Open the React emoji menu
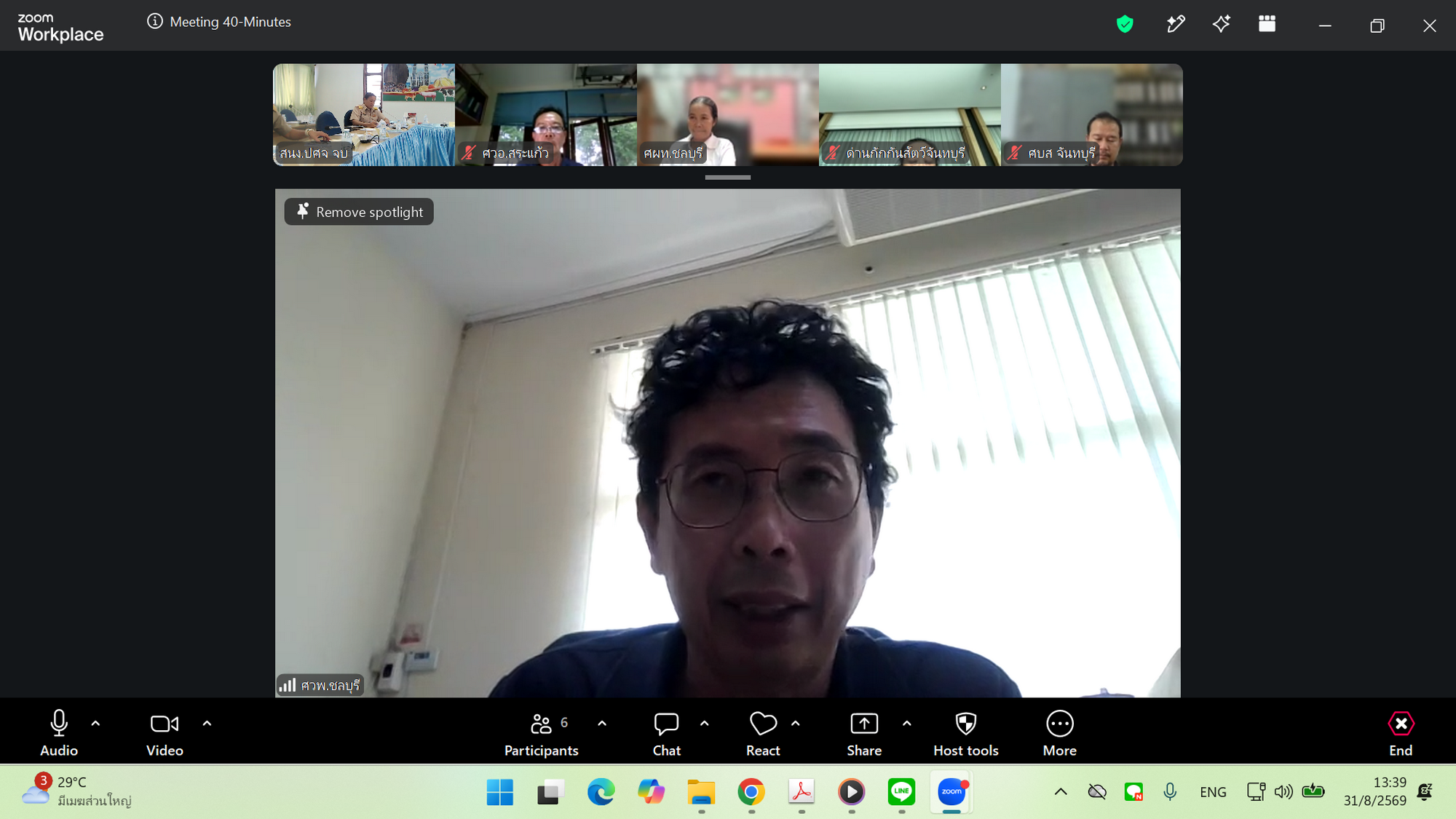 coord(763,733)
